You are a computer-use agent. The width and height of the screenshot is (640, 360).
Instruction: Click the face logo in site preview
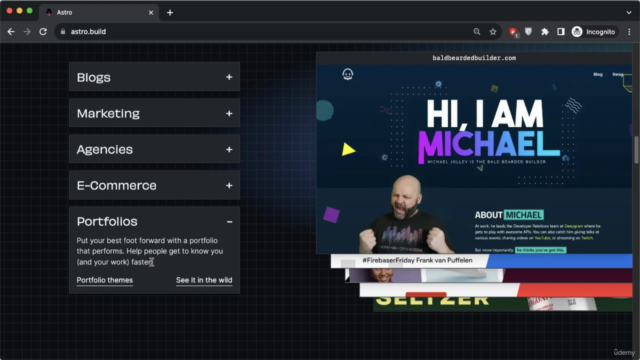(348, 74)
